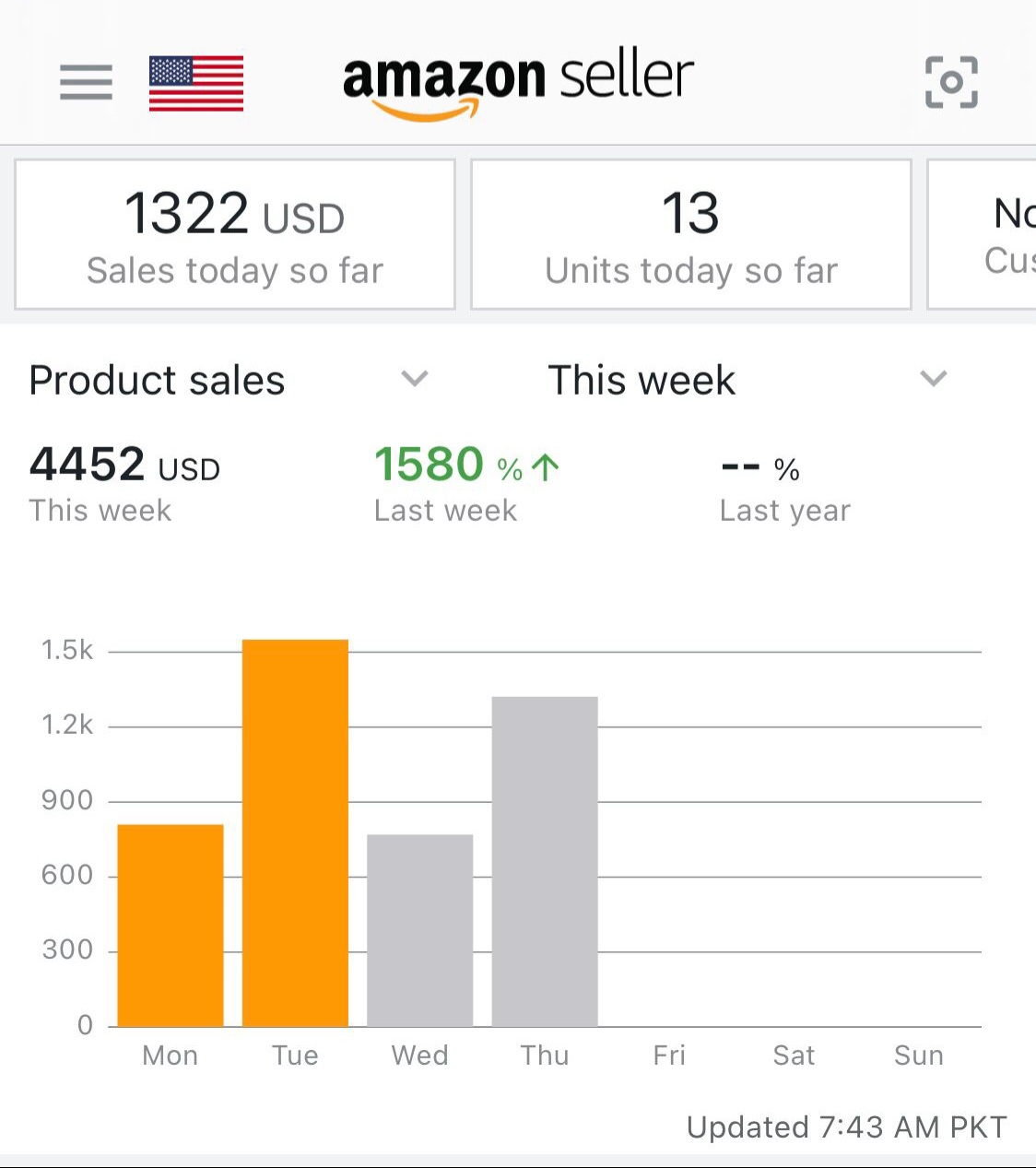Viewport: 1036px width, 1168px height.
Task: Select the Monday orange bar
Action: tap(171, 925)
